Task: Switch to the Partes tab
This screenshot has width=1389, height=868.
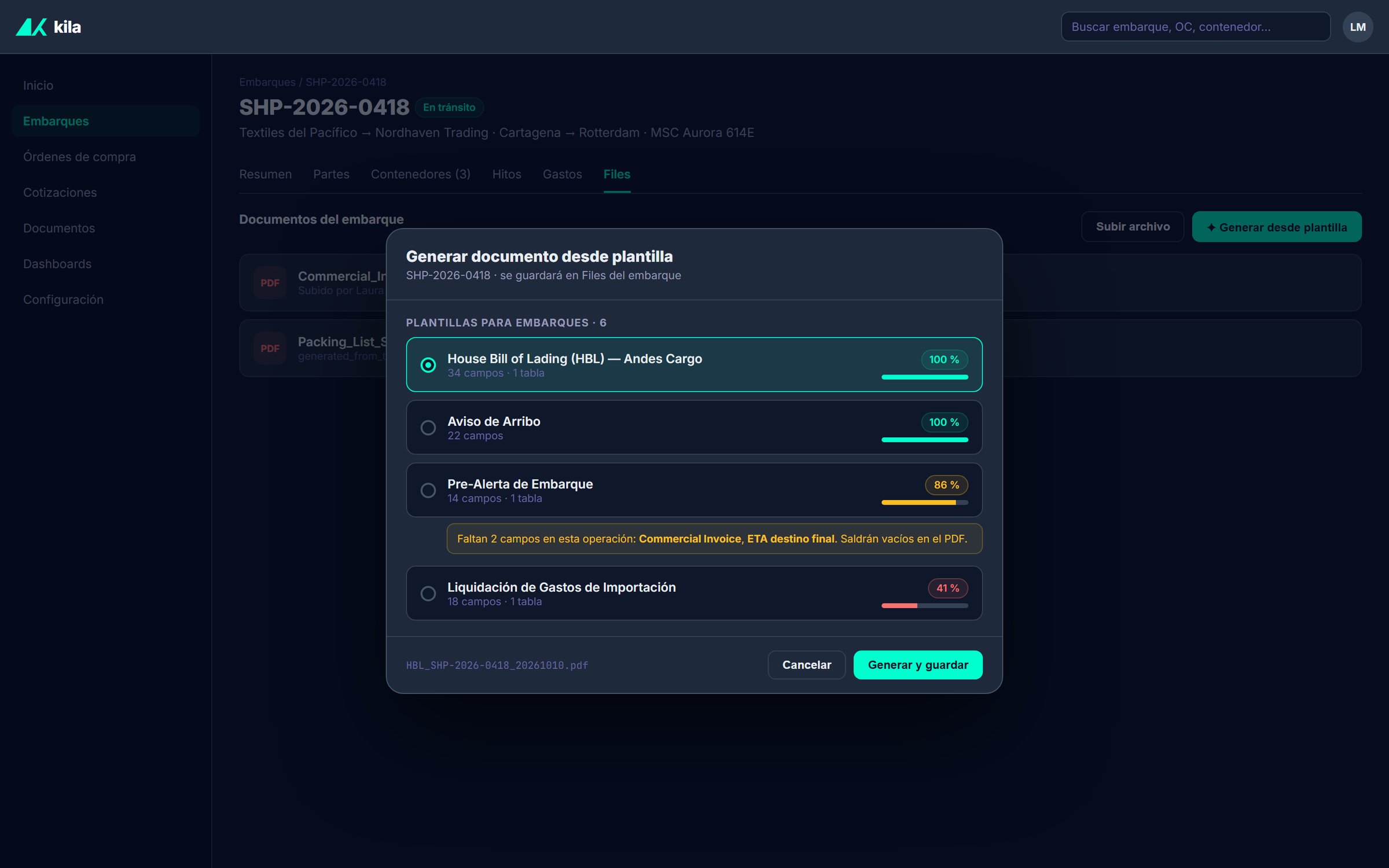Action: tap(331, 174)
